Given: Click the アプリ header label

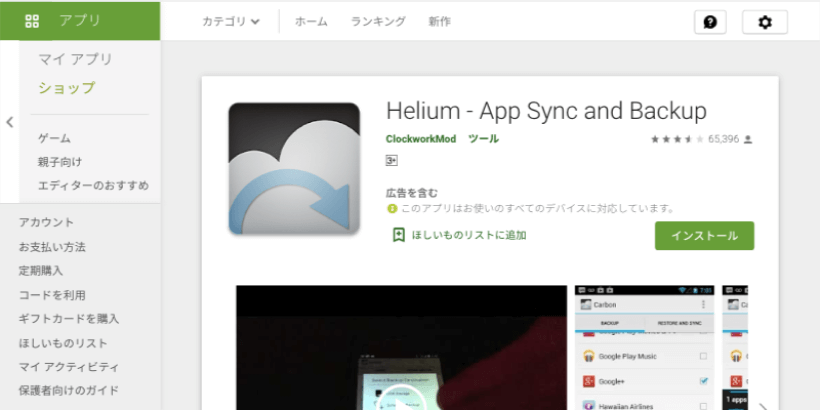Looking at the screenshot, I should pyautogui.click(x=80, y=21).
